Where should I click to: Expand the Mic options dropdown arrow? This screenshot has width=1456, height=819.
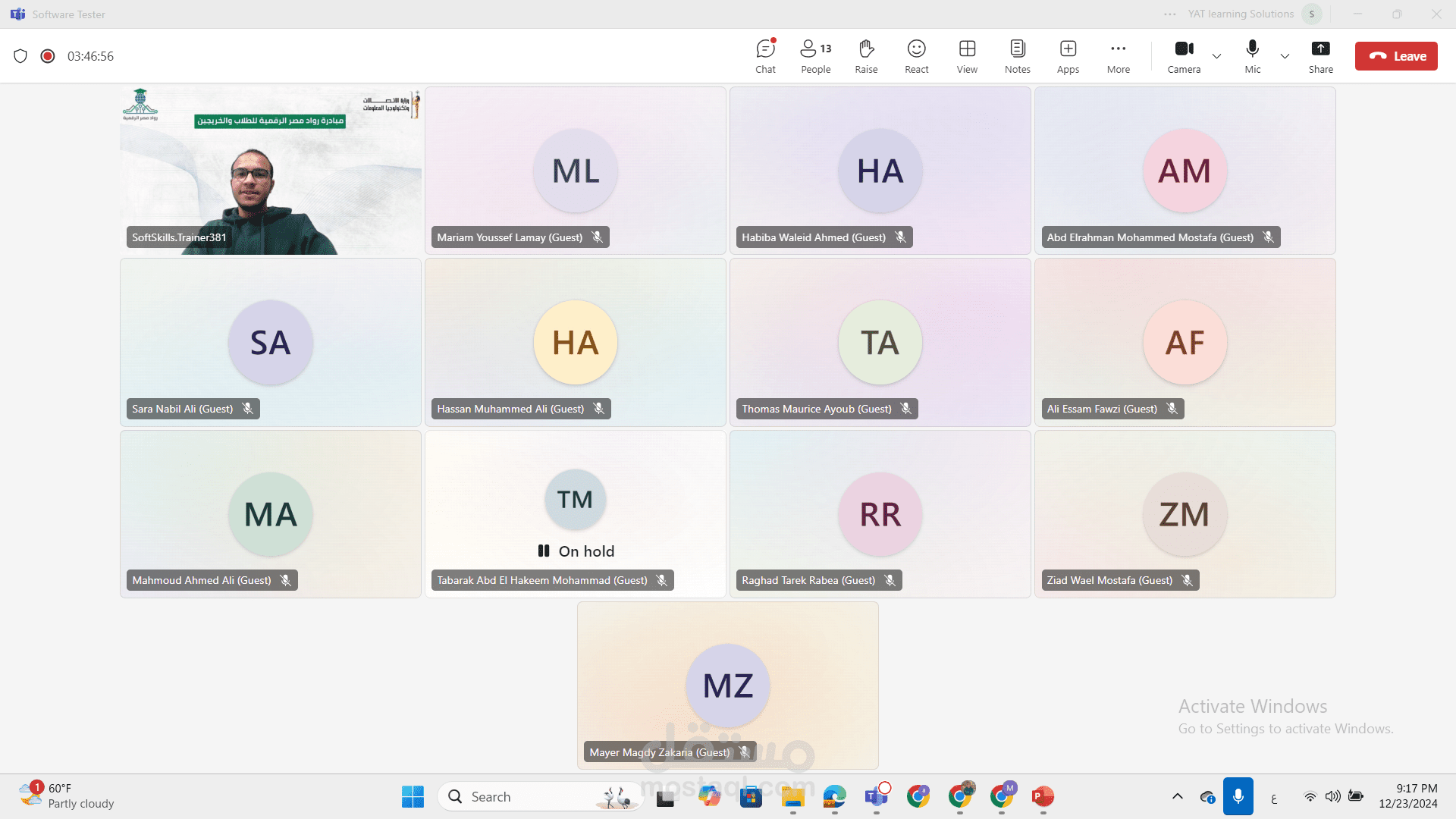pyautogui.click(x=1285, y=56)
